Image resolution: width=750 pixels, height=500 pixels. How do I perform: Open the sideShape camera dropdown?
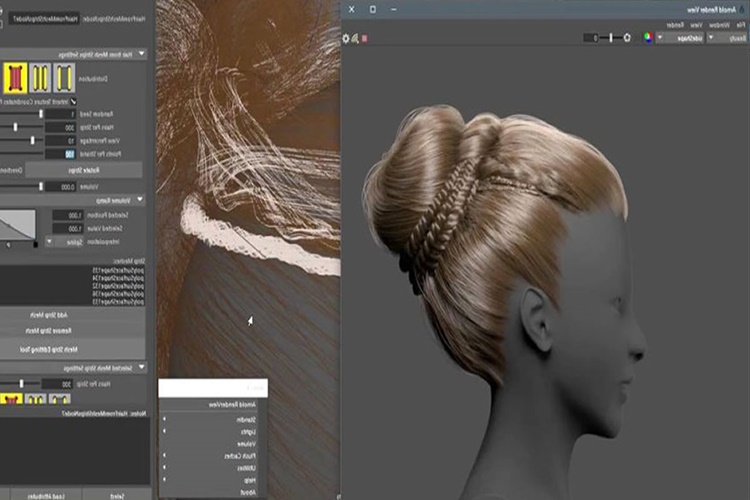pos(680,38)
